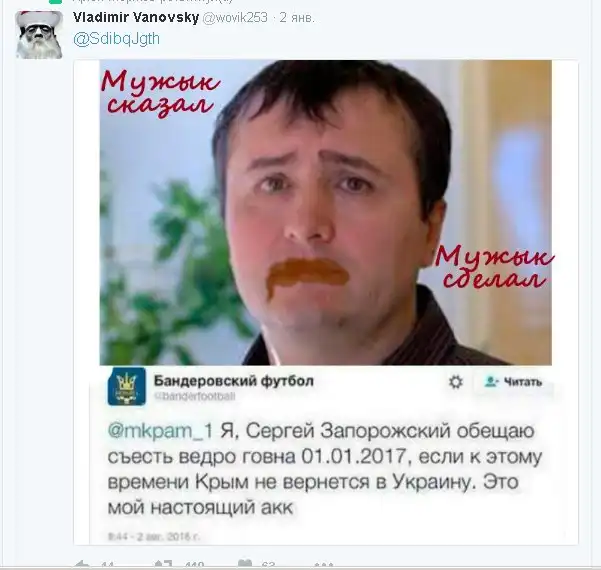
Task: Open the @wovik253 handle
Action: coord(235,17)
